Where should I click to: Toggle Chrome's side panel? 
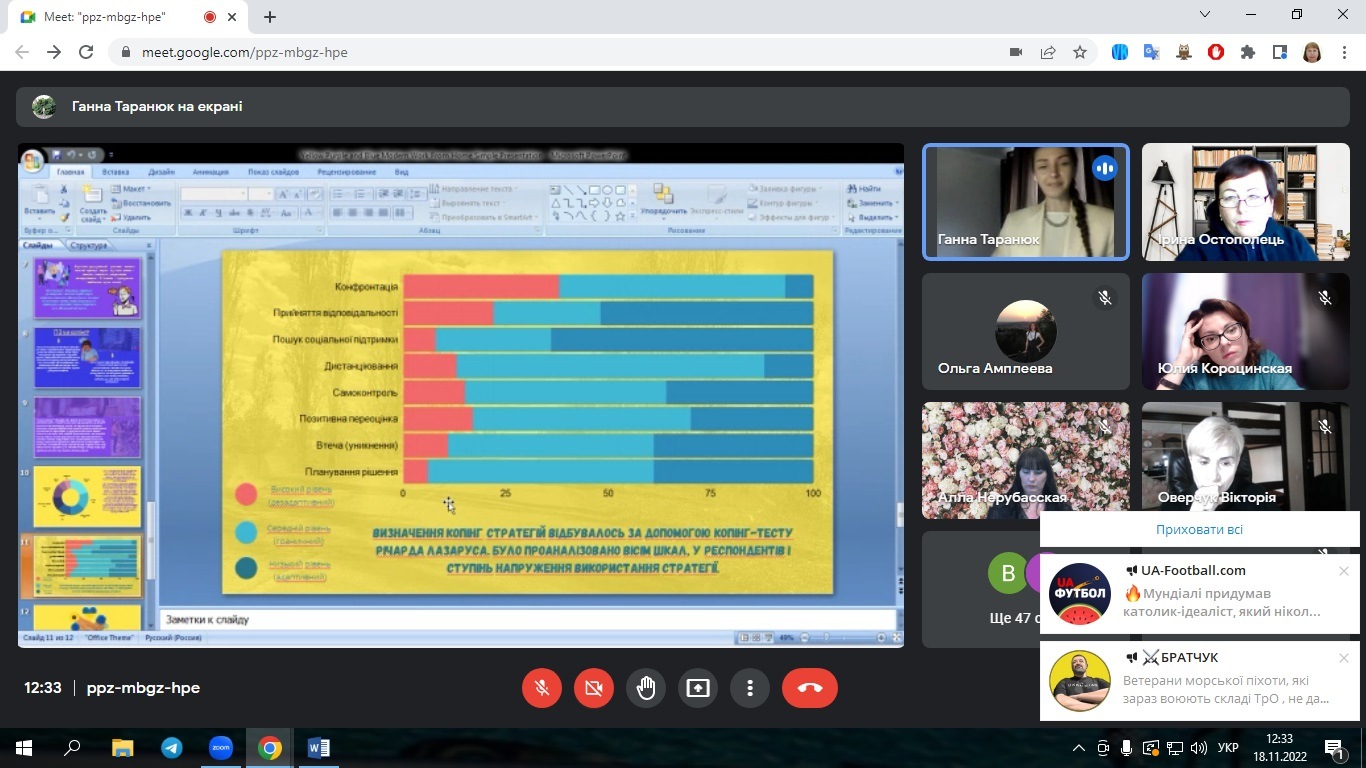1280,52
